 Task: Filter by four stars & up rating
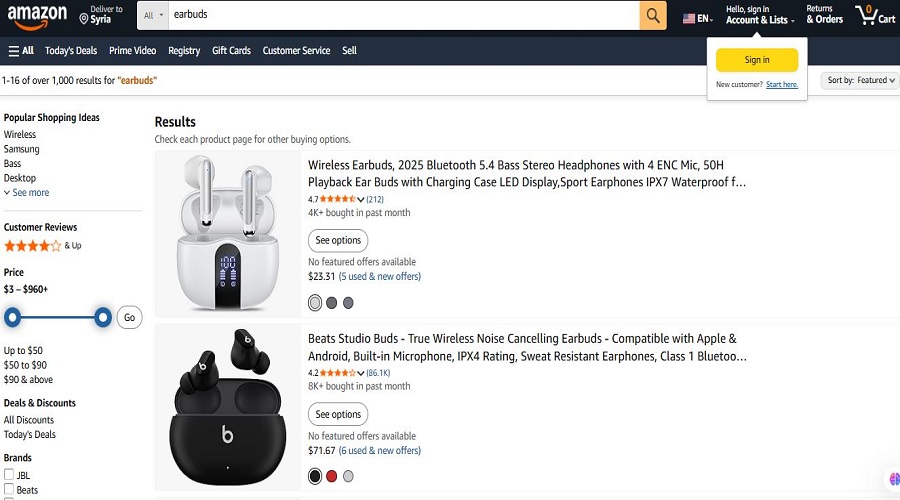tap(33, 245)
